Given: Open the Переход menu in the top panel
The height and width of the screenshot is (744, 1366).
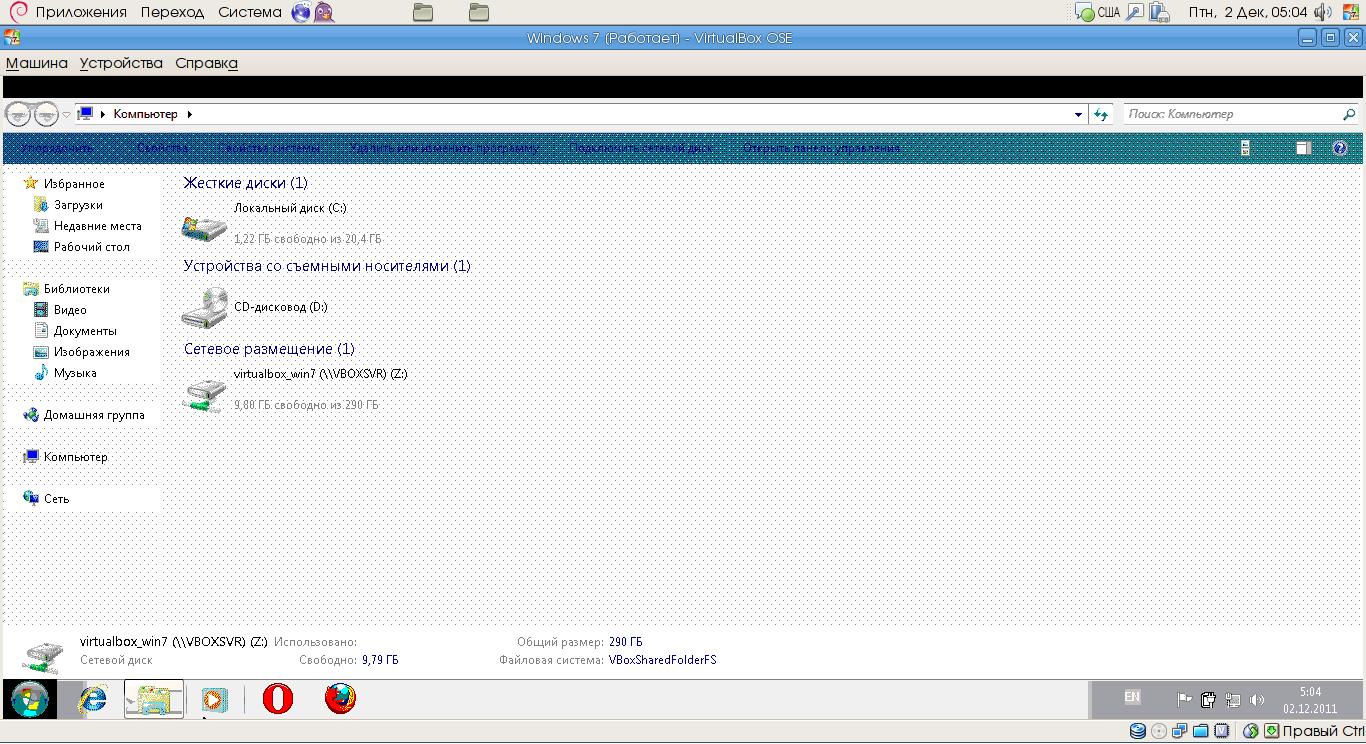Looking at the screenshot, I should [x=172, y=12].
